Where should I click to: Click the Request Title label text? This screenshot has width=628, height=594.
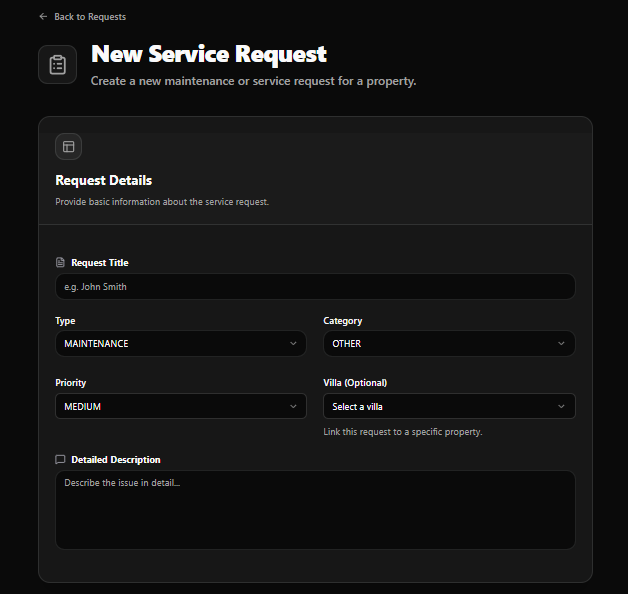click(100, 262)
